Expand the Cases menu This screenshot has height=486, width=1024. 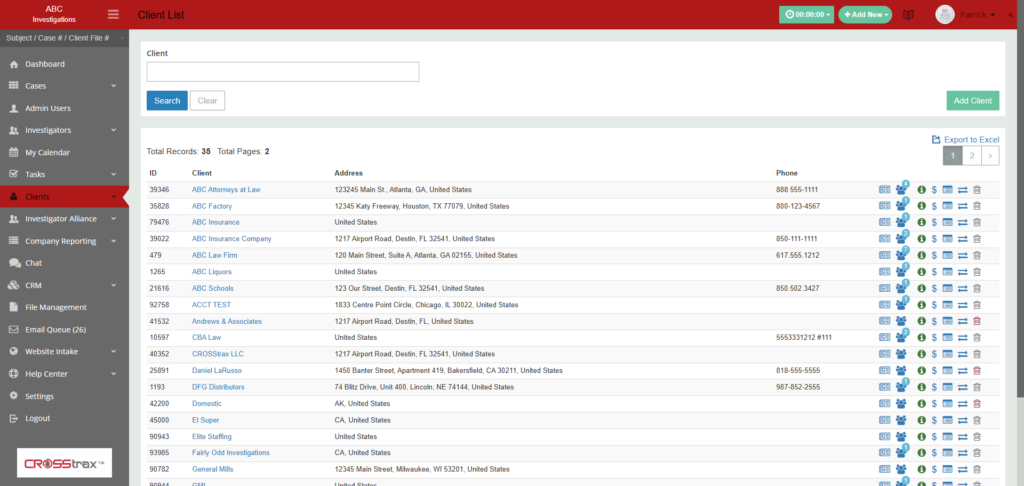(64, 86)
